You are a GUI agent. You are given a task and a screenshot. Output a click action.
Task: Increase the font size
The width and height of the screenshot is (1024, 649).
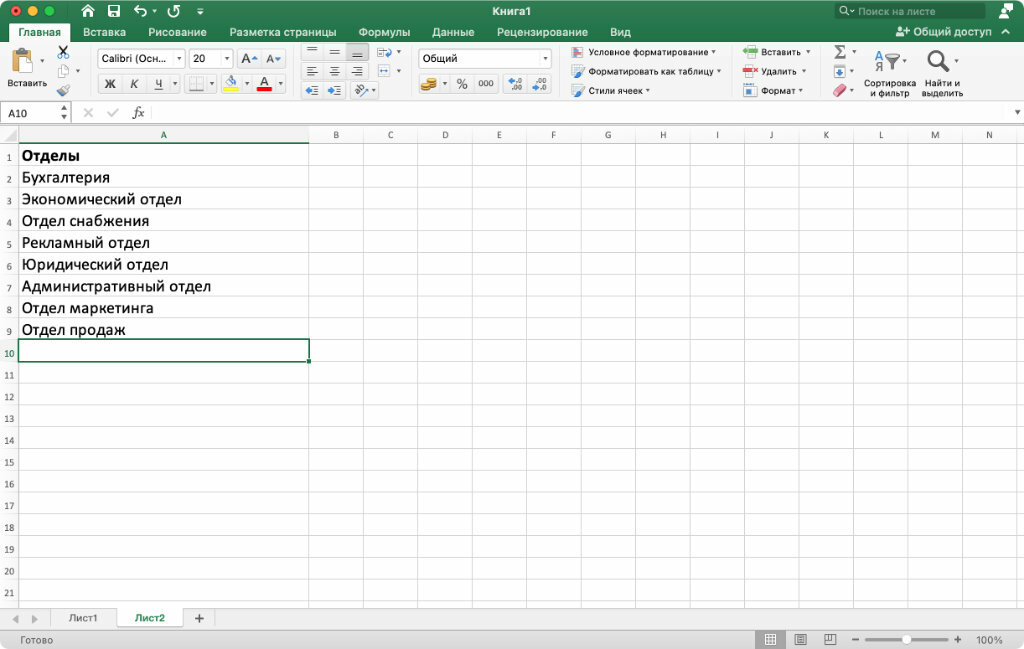tap(249, 59)
